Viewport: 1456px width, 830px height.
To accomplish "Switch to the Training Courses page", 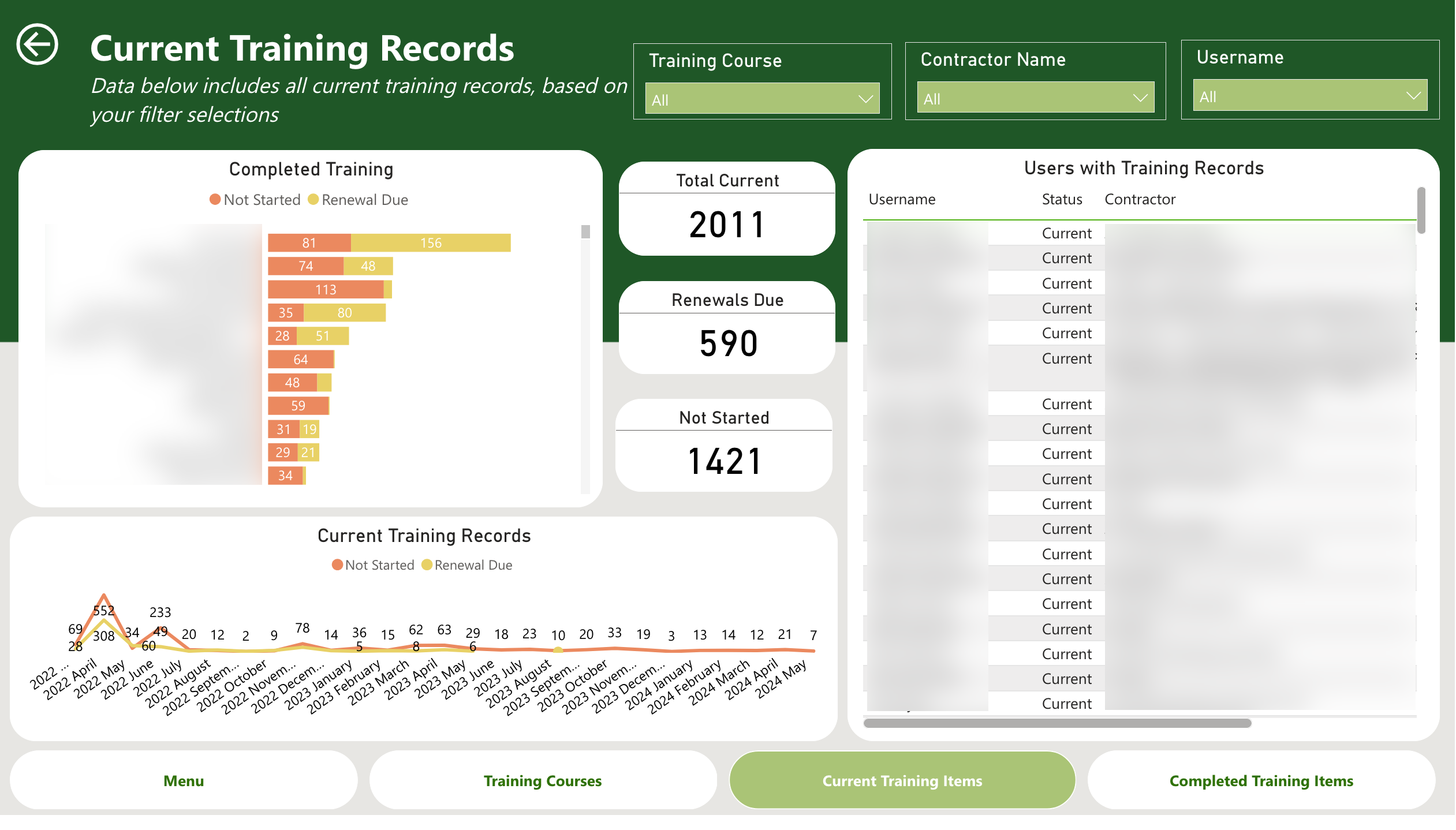I will pos(543,780).
